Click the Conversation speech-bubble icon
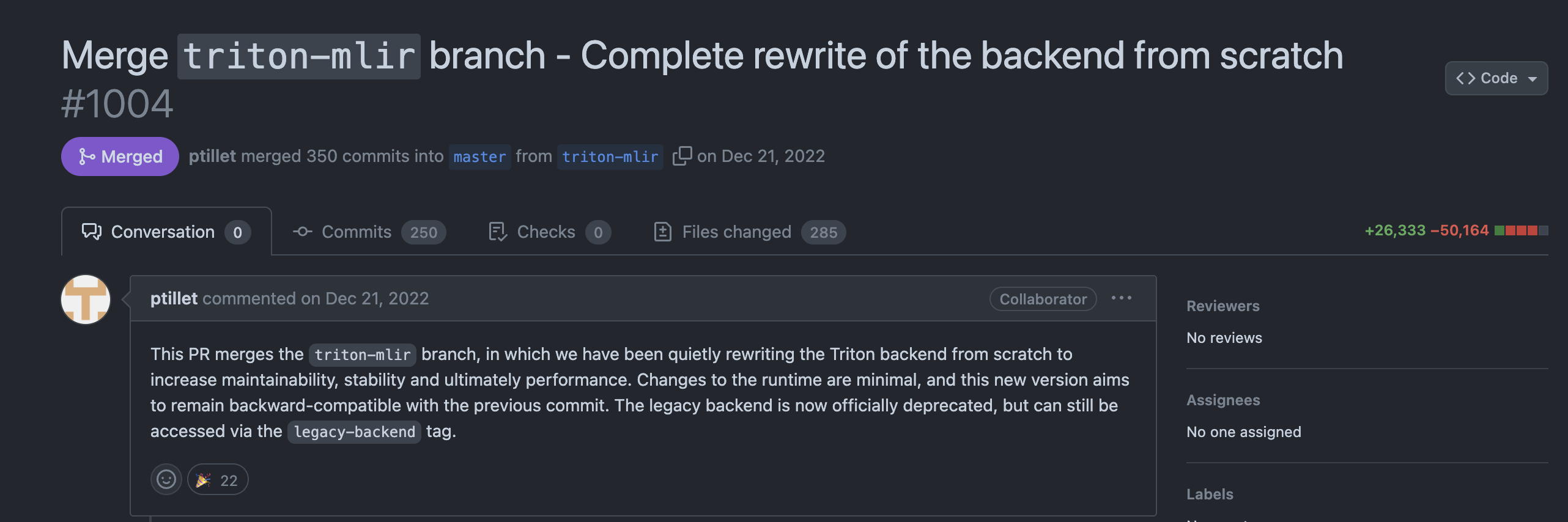The height and width of the screenshot is (522, 1568). click(x=92, y=232)
